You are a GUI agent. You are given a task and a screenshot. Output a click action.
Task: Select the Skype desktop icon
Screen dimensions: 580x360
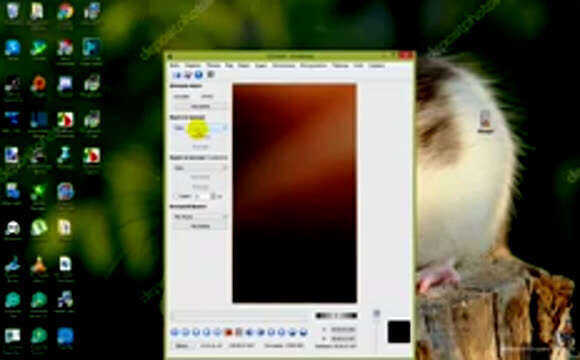[x=12, y=48]
